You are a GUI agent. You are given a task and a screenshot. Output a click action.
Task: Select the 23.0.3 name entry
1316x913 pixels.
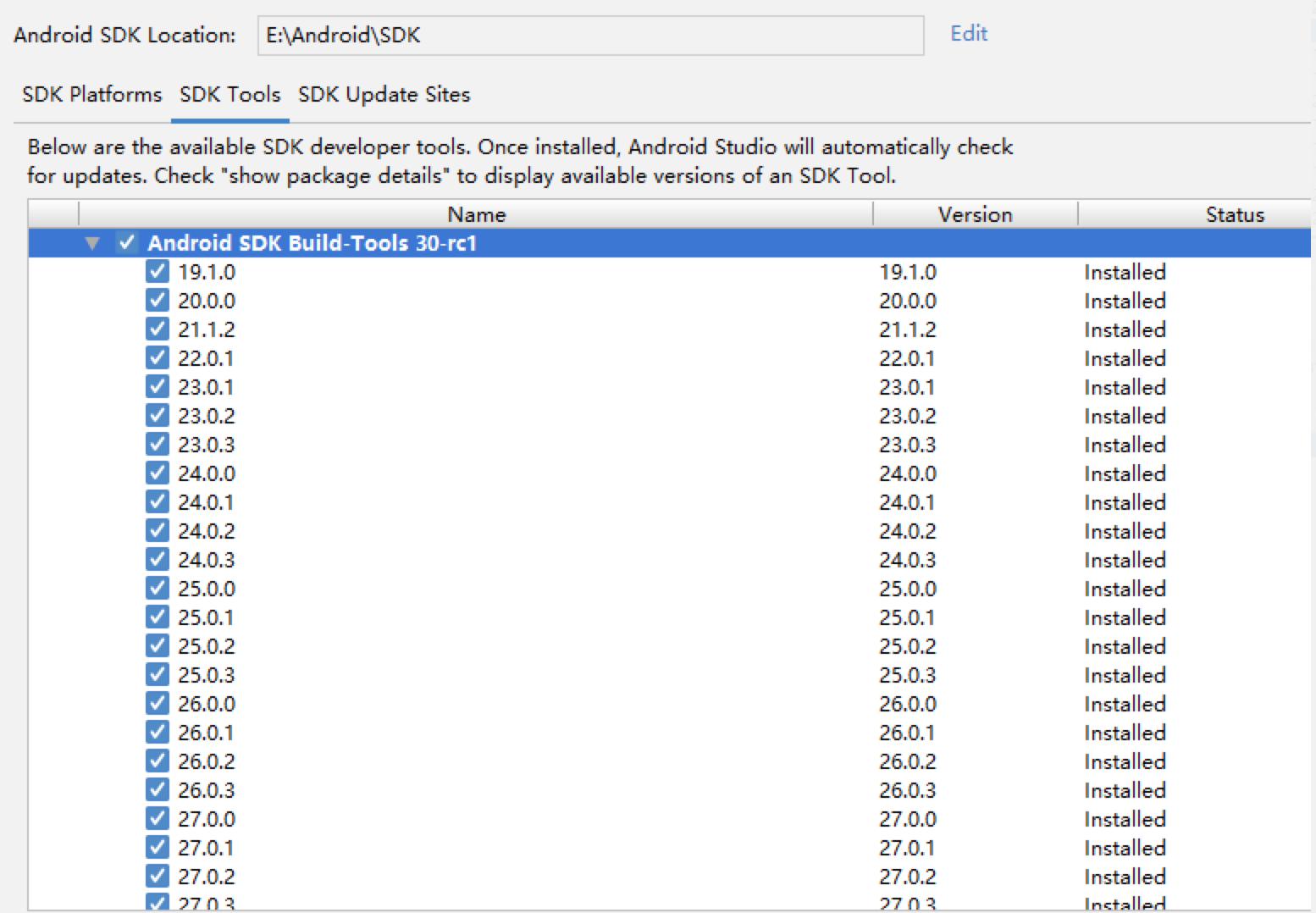click(x=207, y=445)
